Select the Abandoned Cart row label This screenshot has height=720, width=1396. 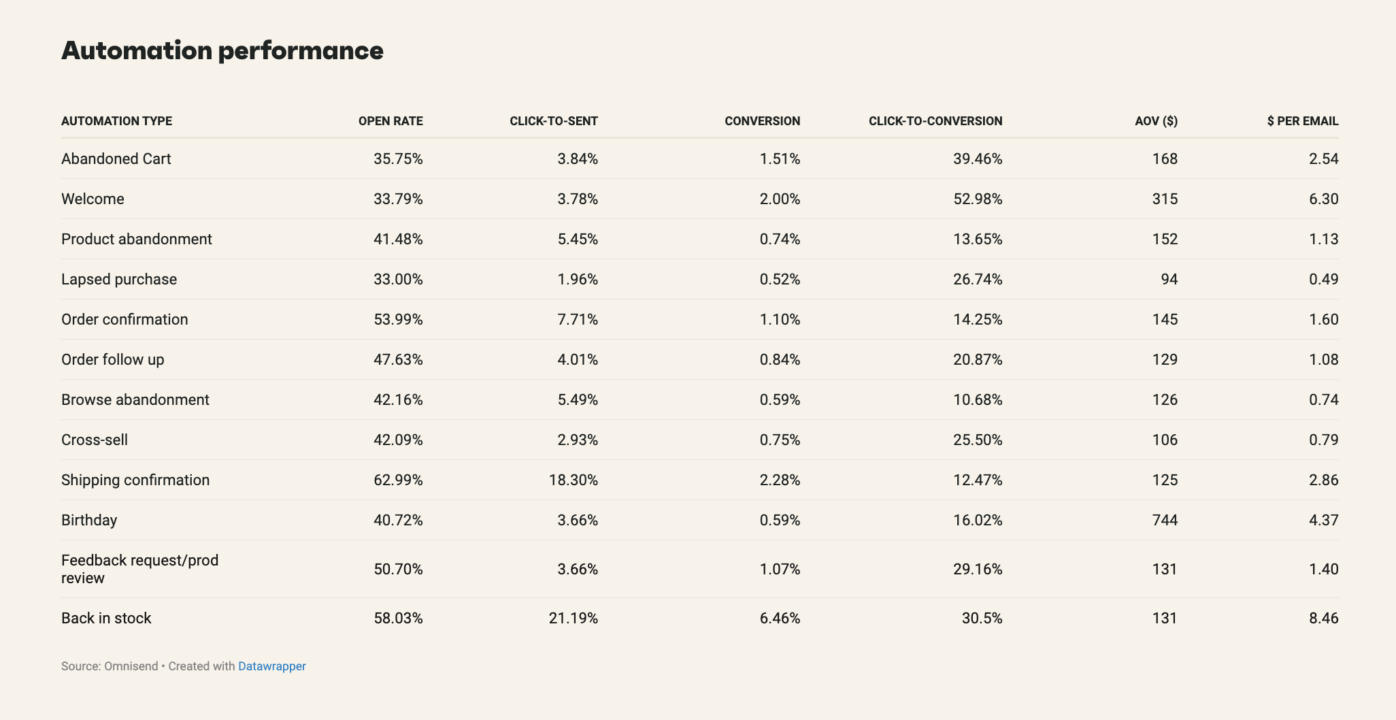click(116, 159)
